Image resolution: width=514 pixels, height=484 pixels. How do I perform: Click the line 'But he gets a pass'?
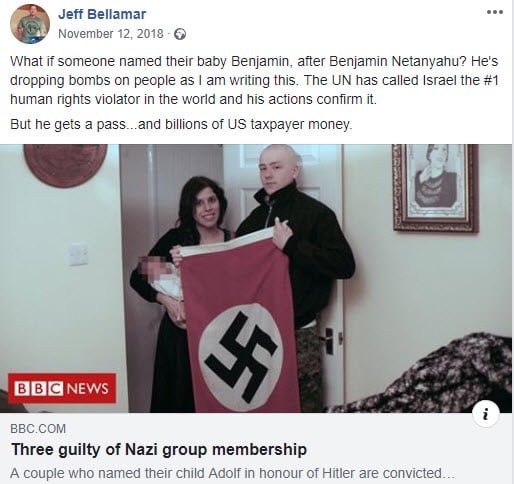pyautogui.click(x=181, y=124)
